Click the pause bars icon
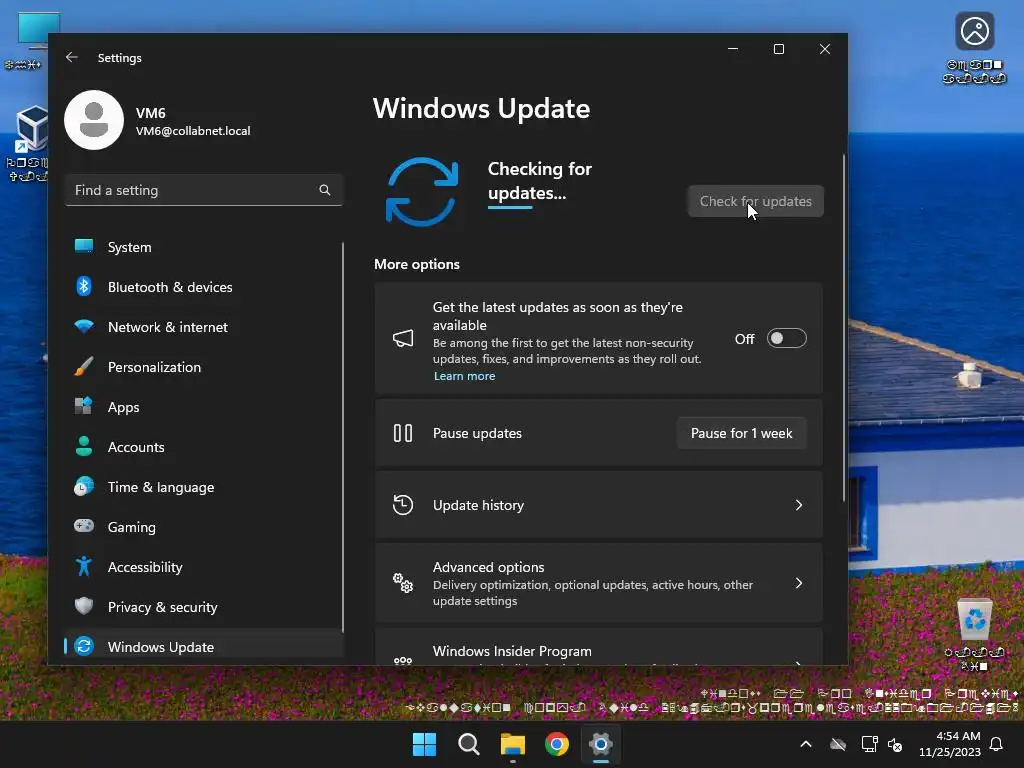The height and width of the screenshot is (768, 1024). click(x=403, y=433)
